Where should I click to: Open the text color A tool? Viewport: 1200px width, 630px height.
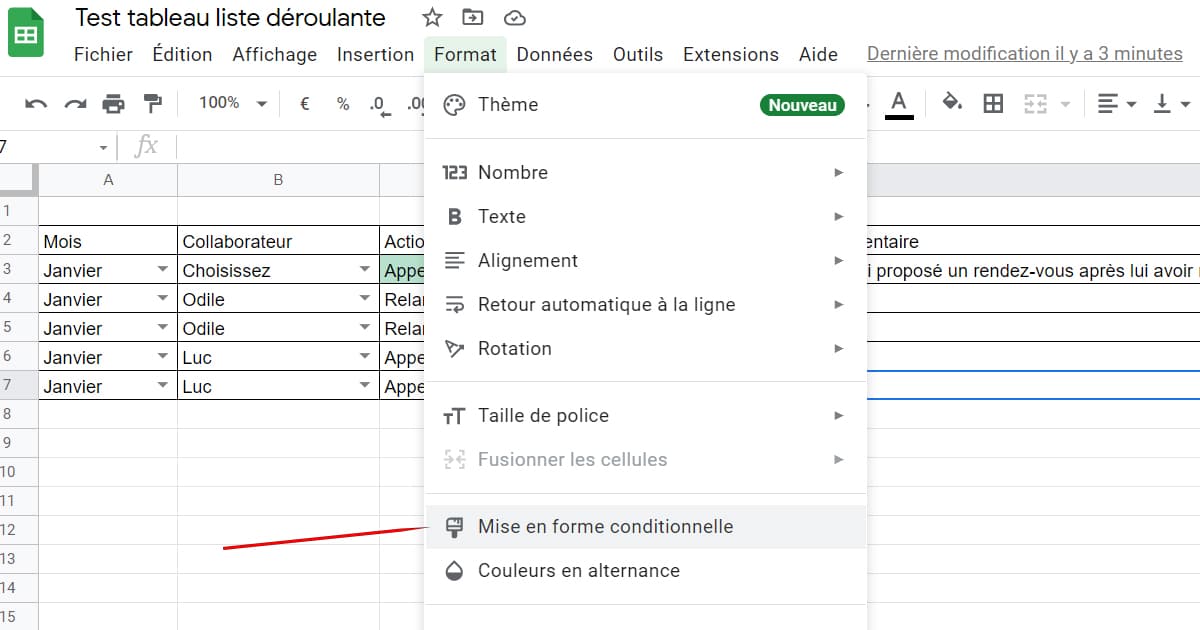coord(899,103)
